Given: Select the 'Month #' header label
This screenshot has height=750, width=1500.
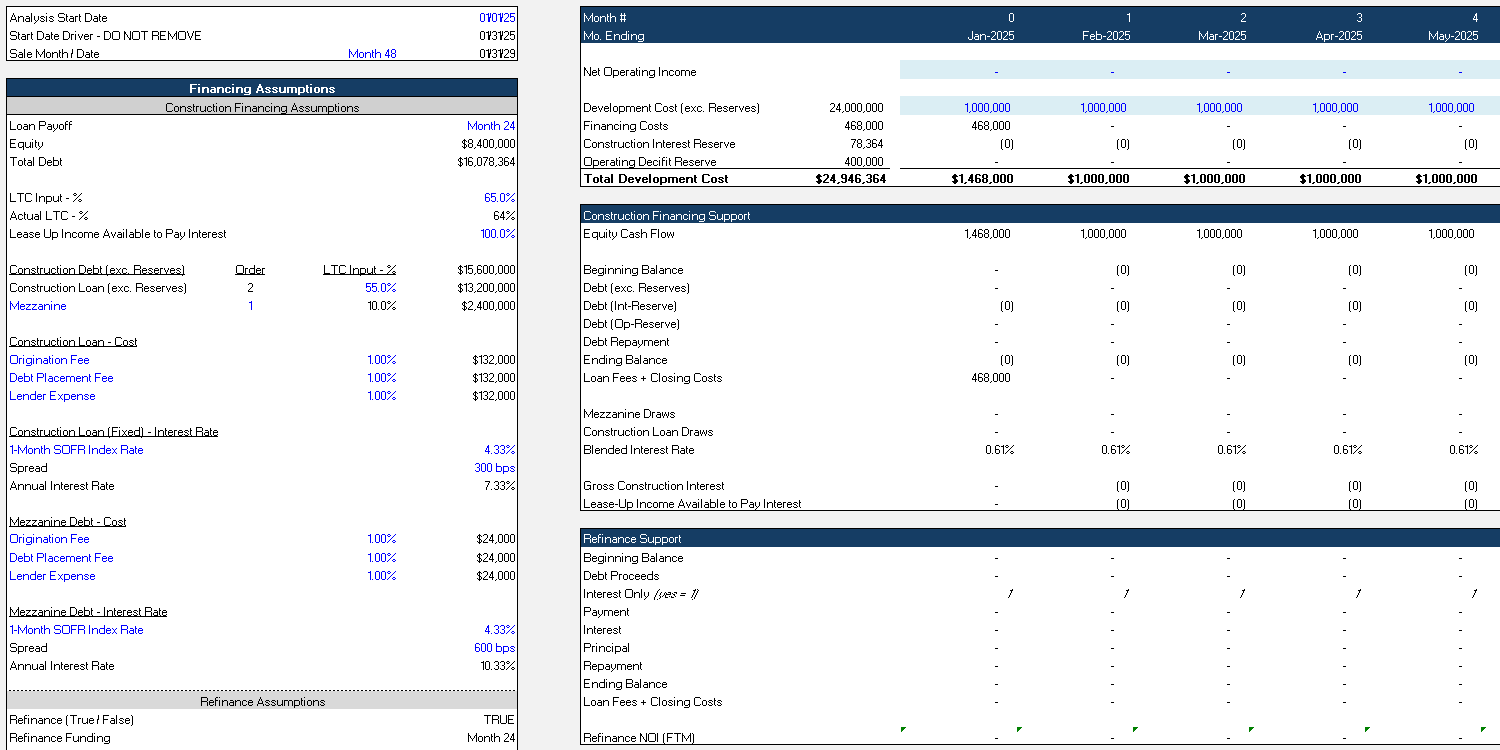Looking at the screenshot, I should (x=605, y=18).
